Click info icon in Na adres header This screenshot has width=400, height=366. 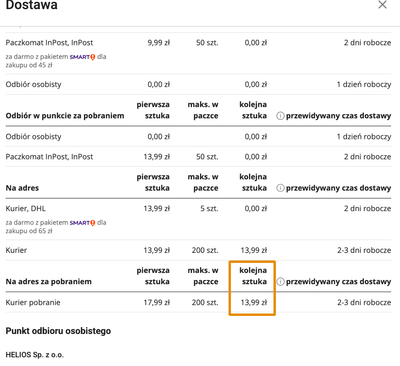(280, 188)
